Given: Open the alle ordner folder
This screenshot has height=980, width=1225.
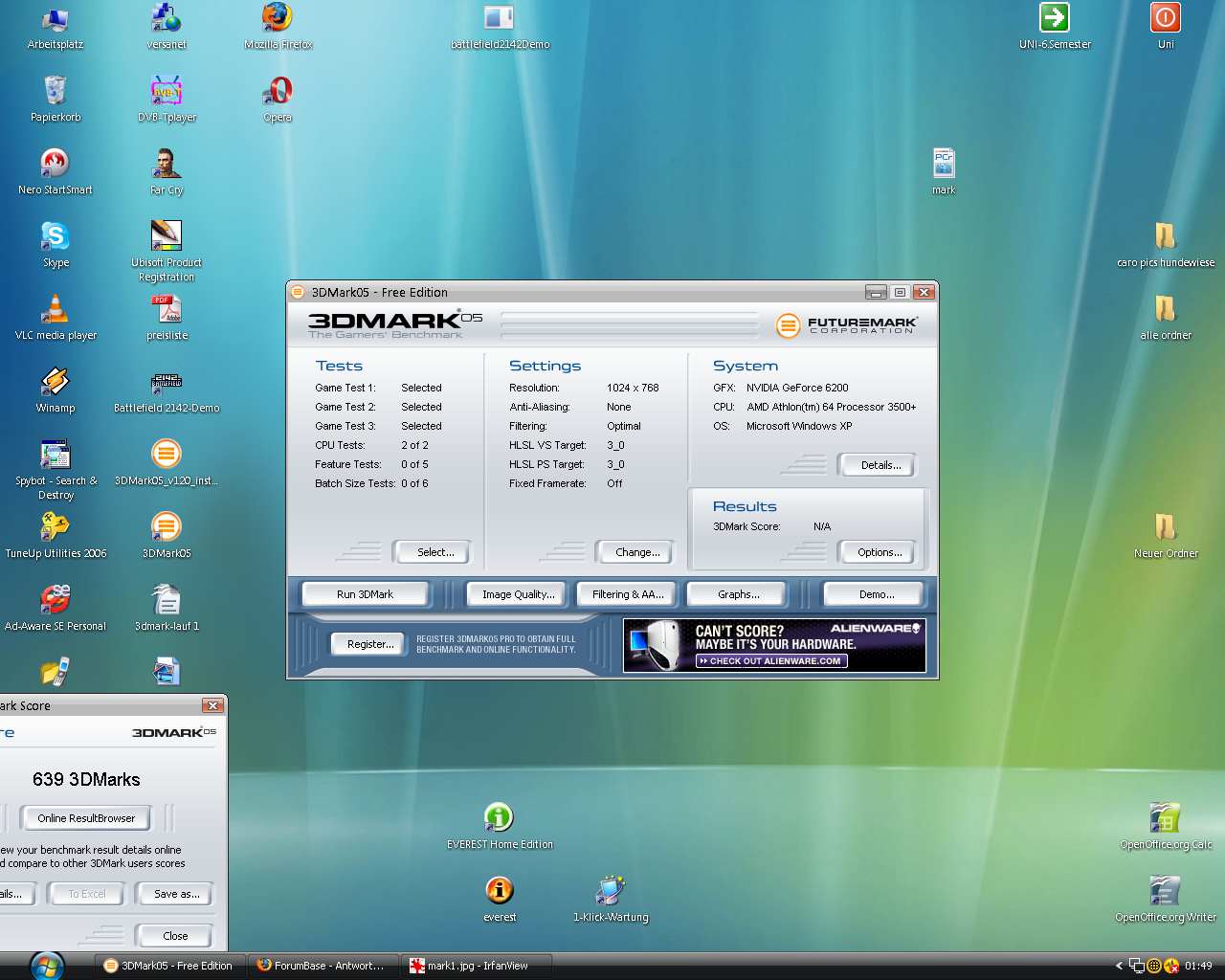Looking at the screenshot, I should click(1166, 318).
